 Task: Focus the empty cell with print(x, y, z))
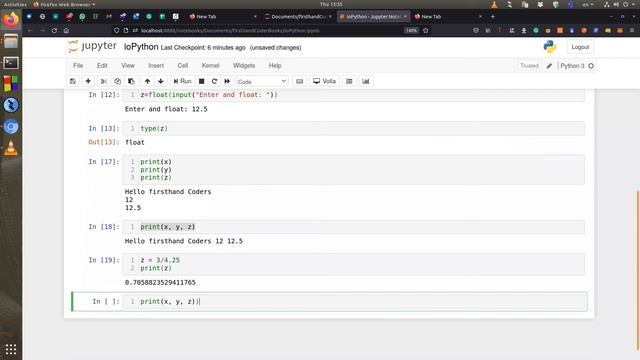click(353, 302)
